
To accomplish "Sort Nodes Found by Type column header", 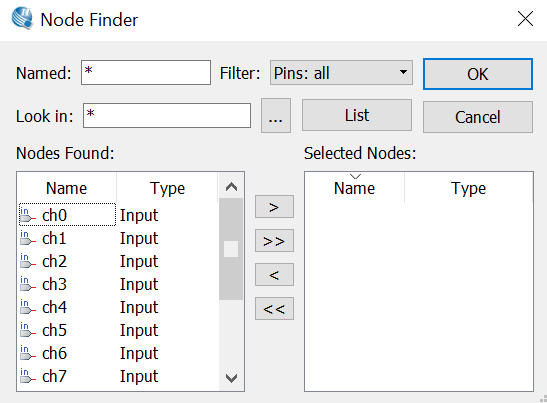I will tap(167, 188).
